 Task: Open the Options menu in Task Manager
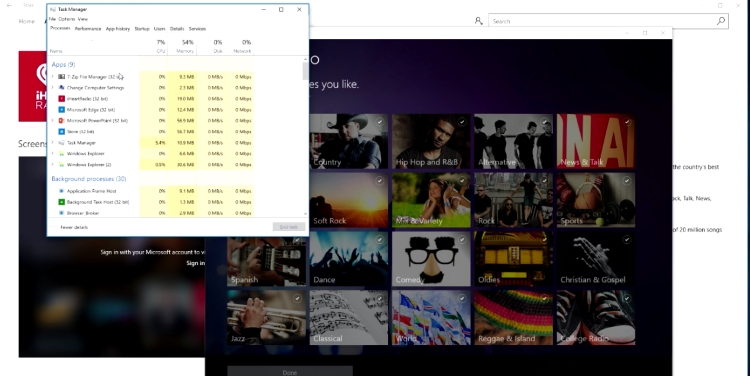click(x=67, y=19)
